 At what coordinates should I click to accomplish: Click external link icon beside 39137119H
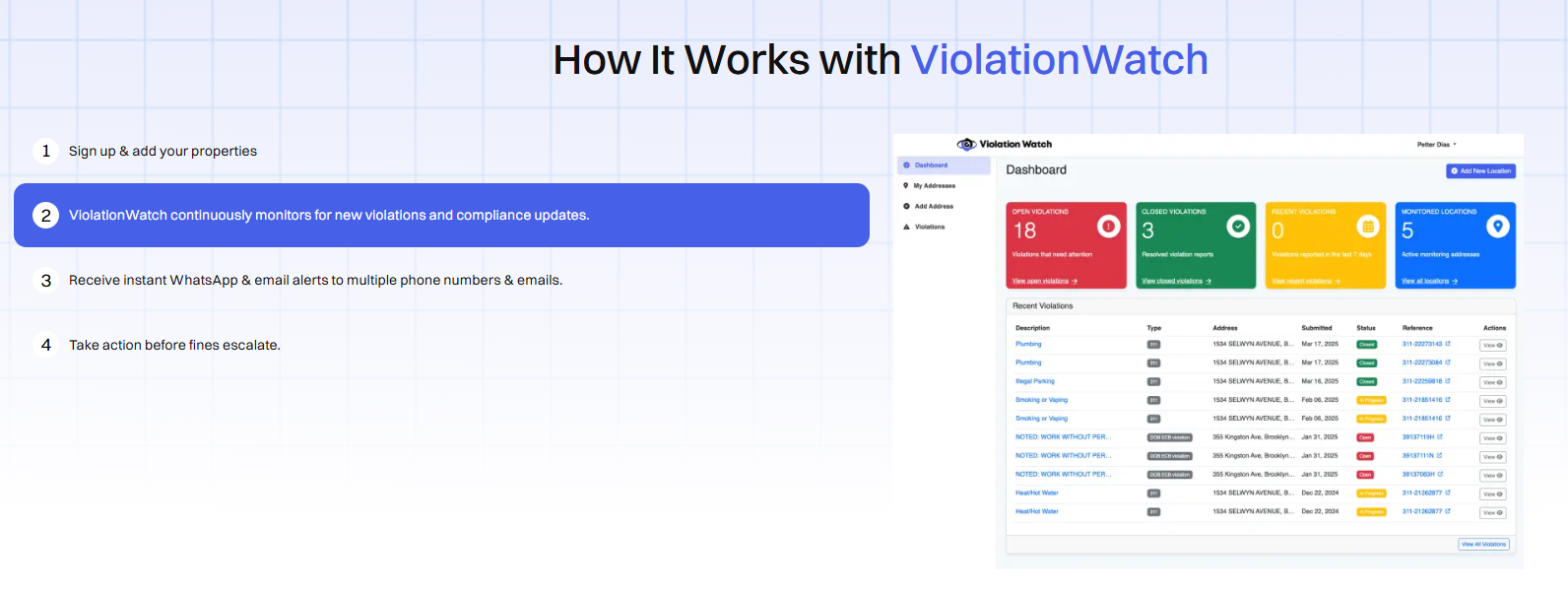(1440, 436)
